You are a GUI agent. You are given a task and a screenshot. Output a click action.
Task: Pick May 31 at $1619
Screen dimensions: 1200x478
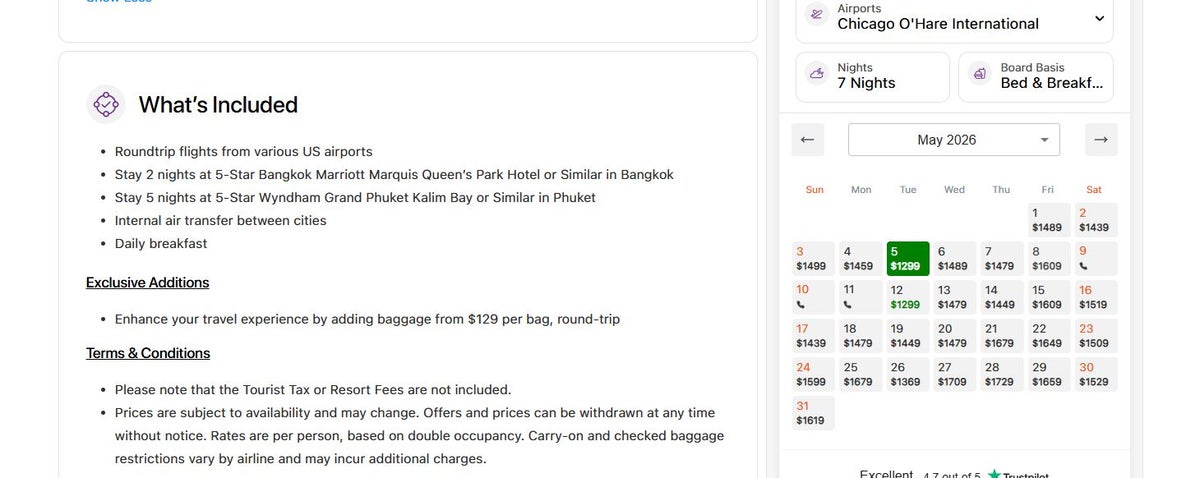click(812, 413)
